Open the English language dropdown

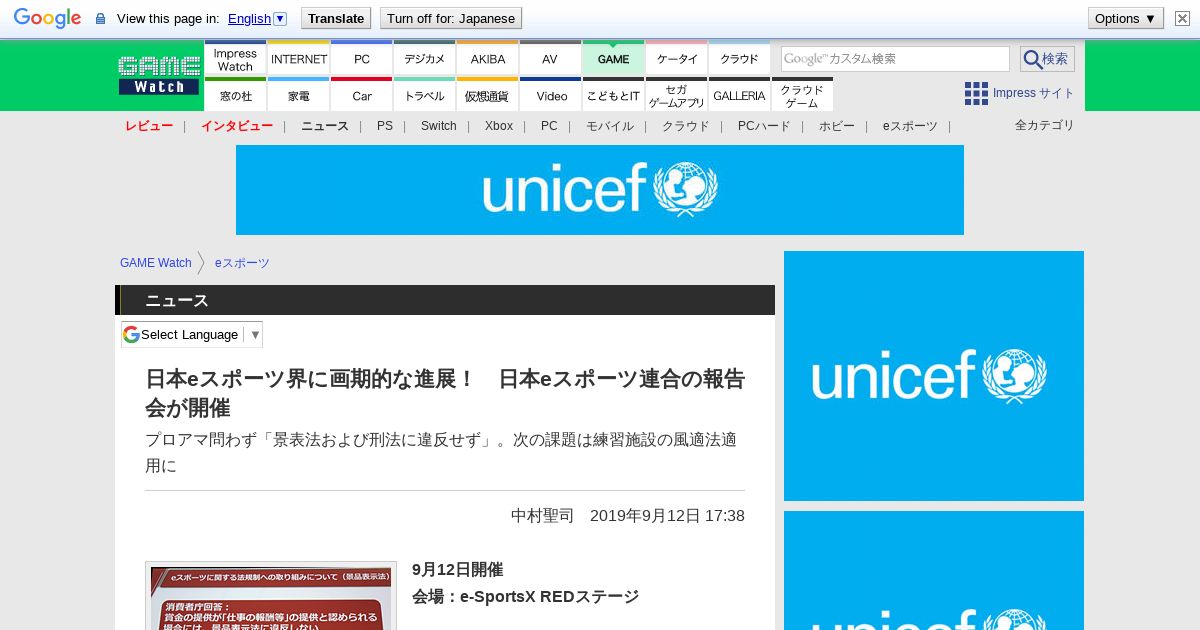point(257,18)
